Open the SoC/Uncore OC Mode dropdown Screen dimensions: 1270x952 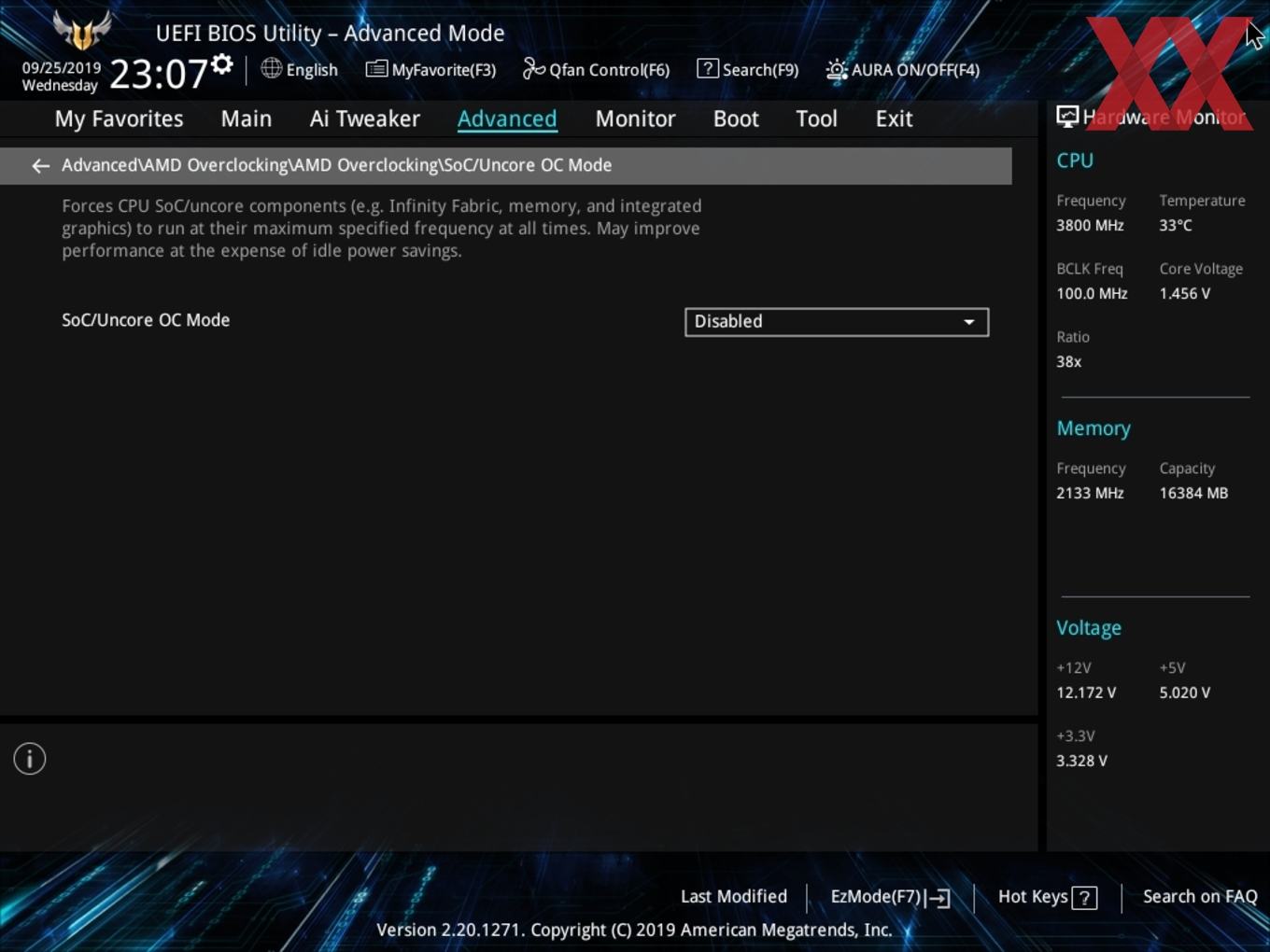click(x=837, y=322)
